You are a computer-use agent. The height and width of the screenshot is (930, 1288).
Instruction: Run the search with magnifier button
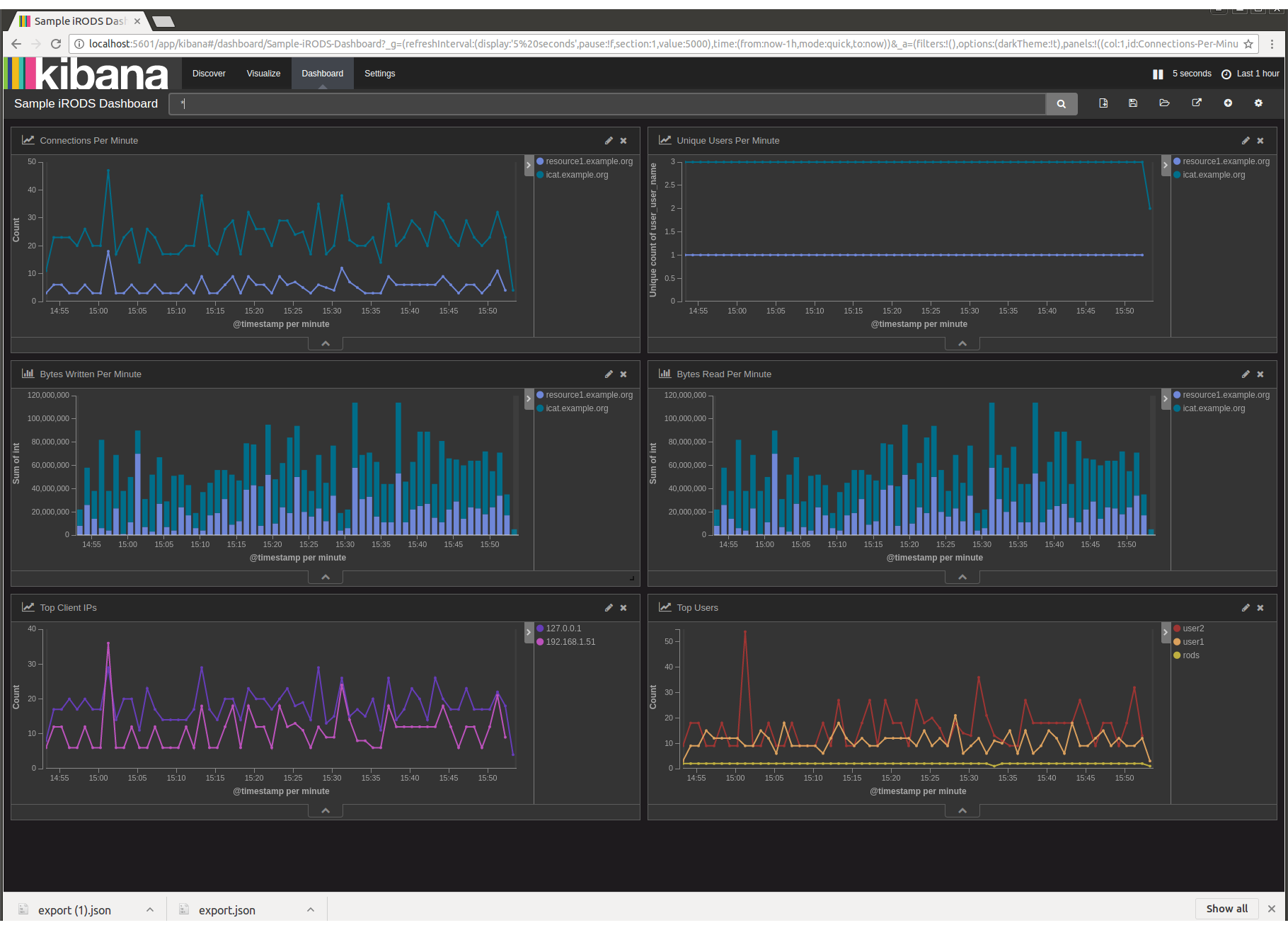click(x=1062, y=104)
